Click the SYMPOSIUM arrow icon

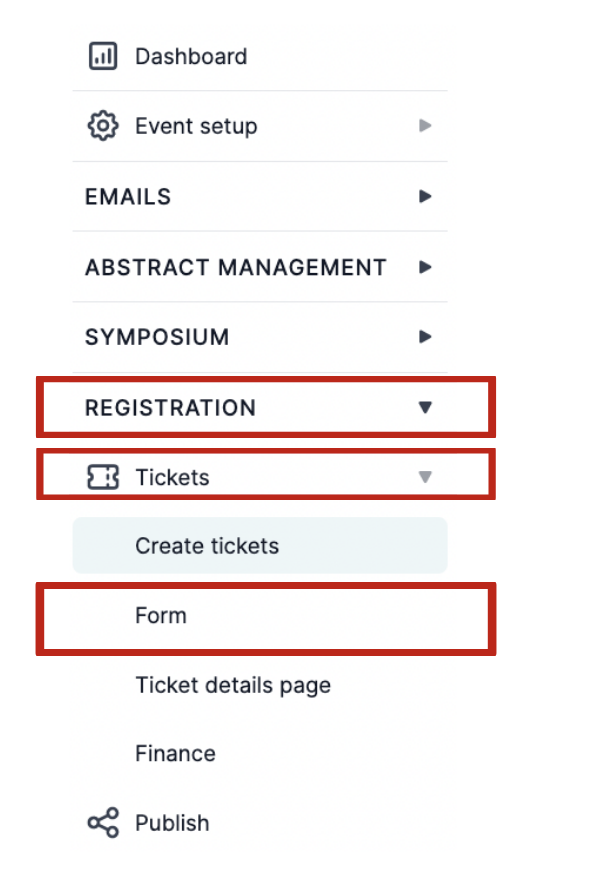click(424, 337)
